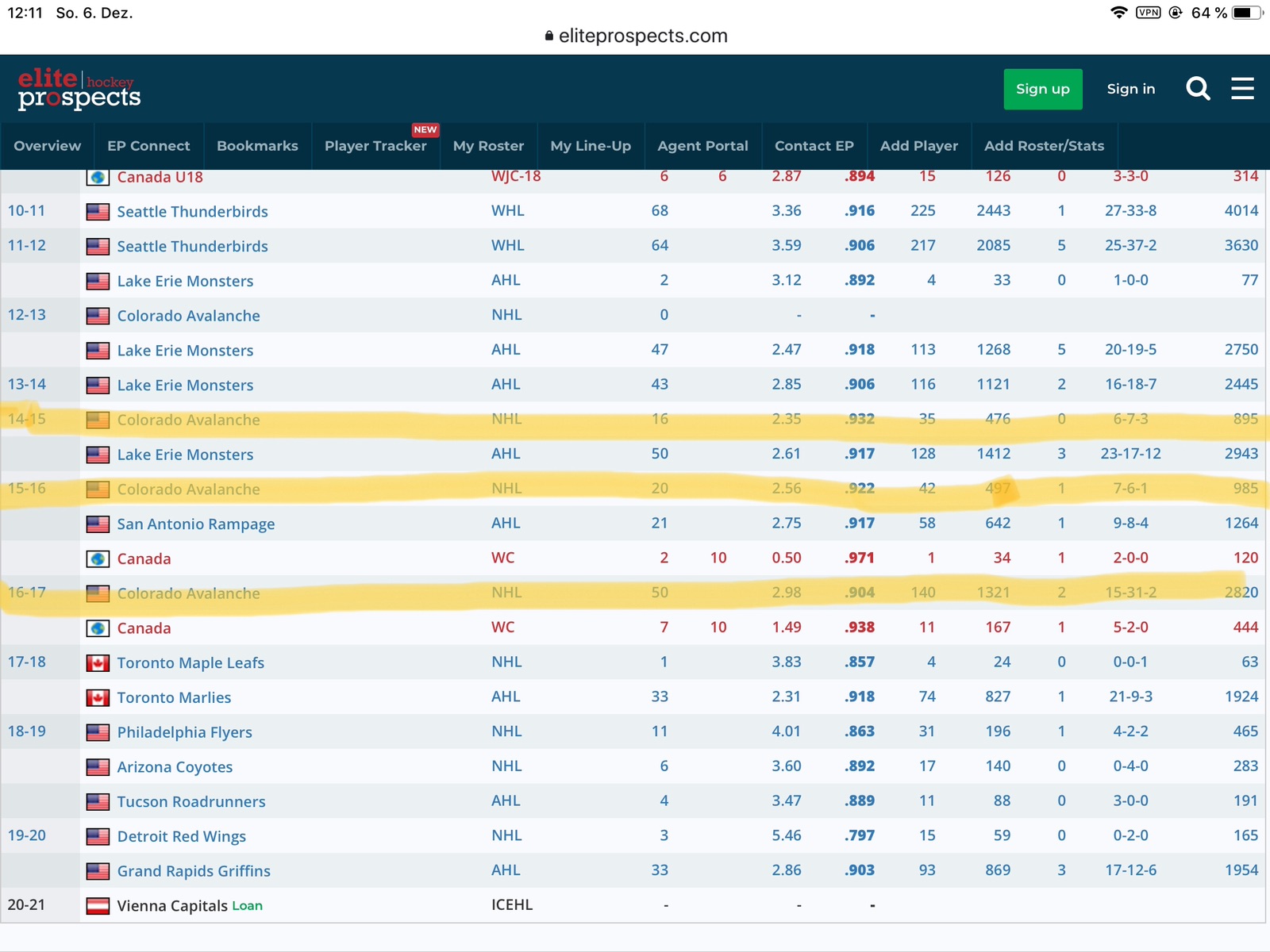Click the Sign in link
This screenshot has height=952, width=1270.
tap(1130, 89)
